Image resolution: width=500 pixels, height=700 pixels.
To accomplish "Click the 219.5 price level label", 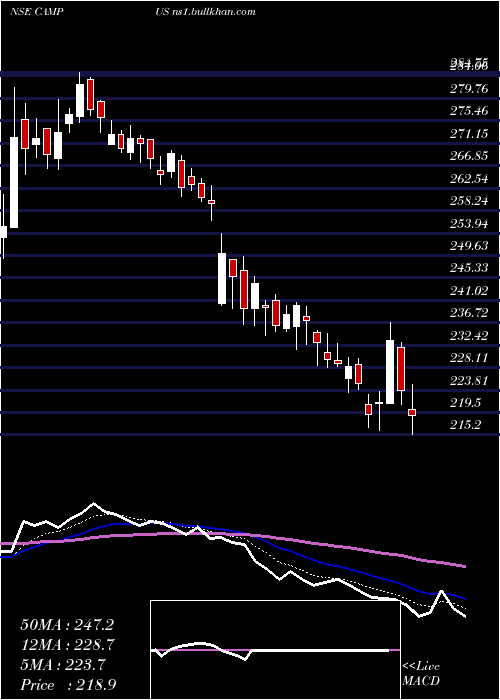I will (x=467, y=403).
